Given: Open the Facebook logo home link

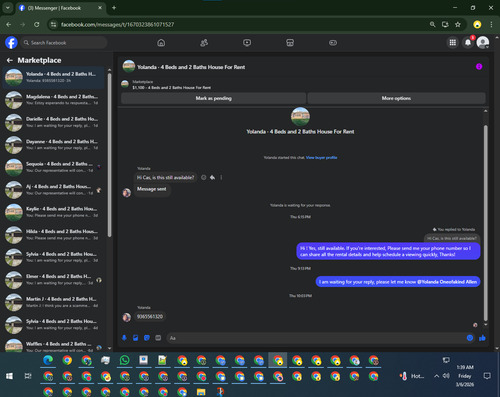Looking at the screenshot, I should pyautogui.click(x=11, y=43).
